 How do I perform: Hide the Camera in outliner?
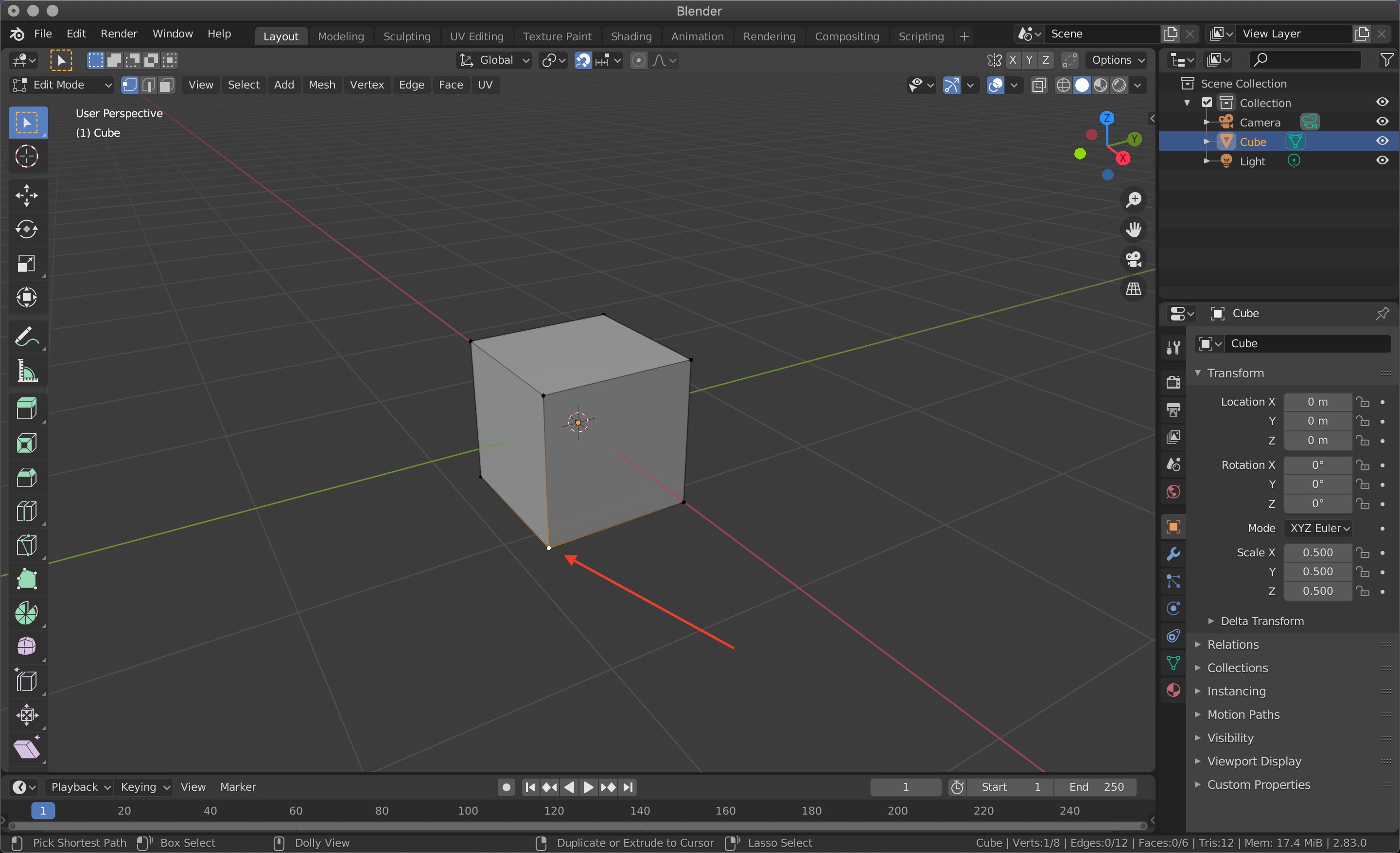[x=1382, y=122]
